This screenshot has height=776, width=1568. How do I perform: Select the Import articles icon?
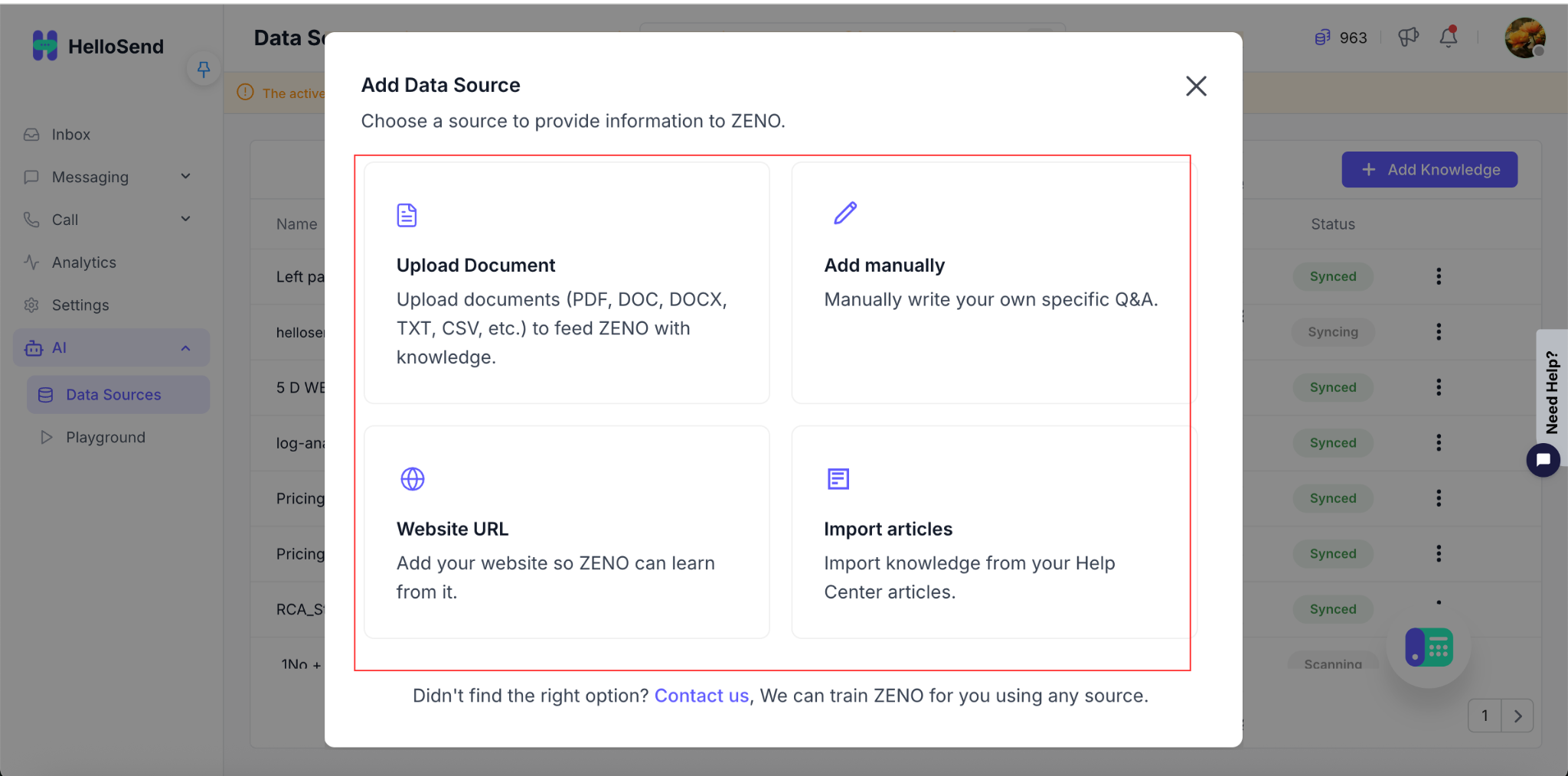[x=838, y=479]
